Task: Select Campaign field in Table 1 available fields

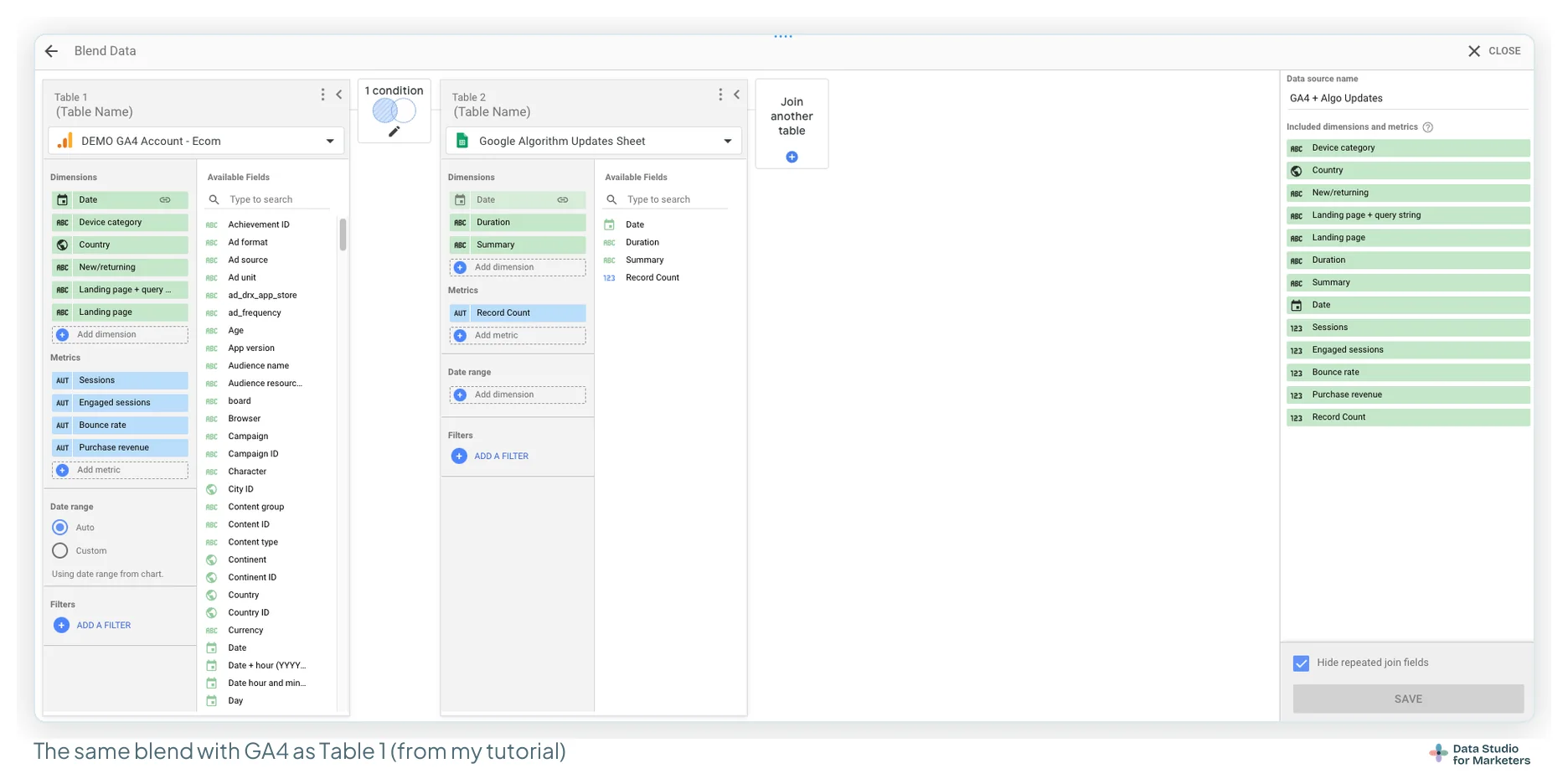Action: (248, 436)
